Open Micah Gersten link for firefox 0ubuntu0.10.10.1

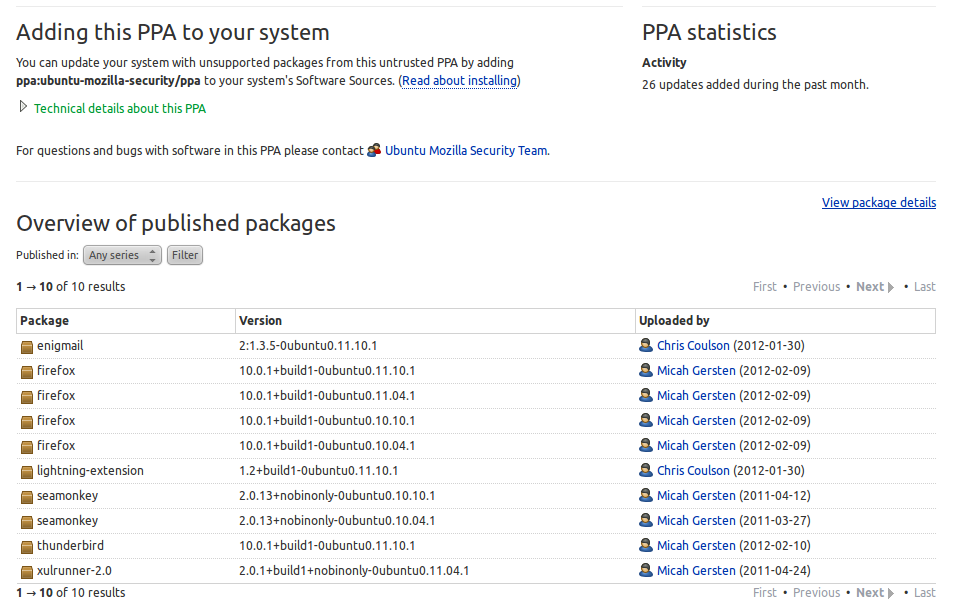tap(696, 421)
